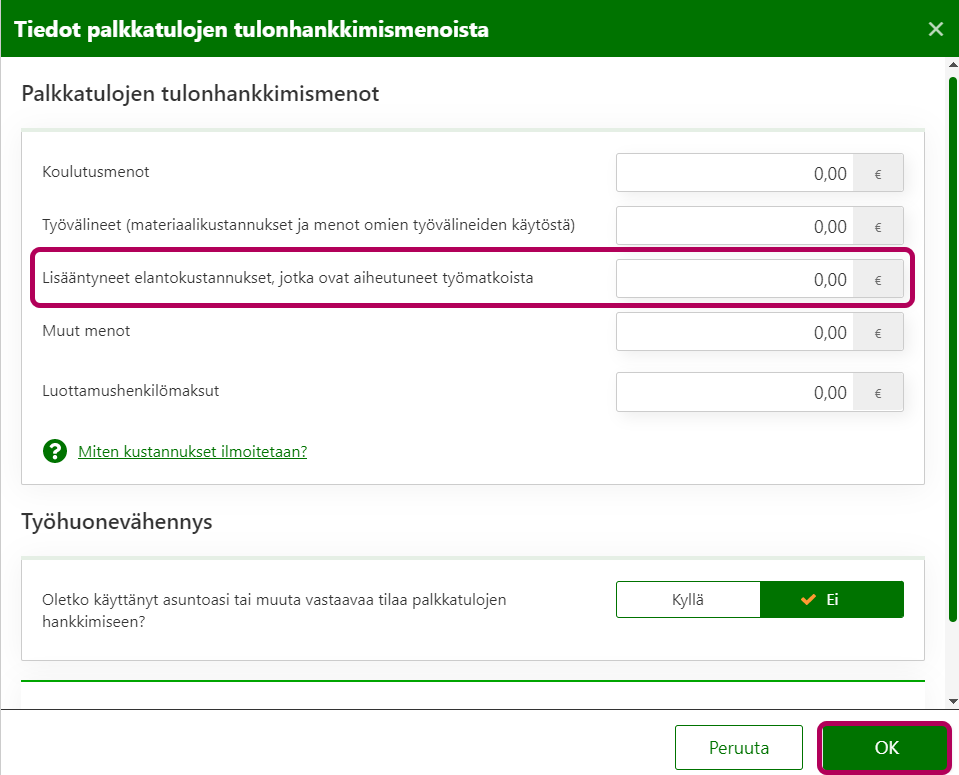This screenshot has height=775, width=959.
Task: Click the Peruuta button
Action: tap(738, 747)
